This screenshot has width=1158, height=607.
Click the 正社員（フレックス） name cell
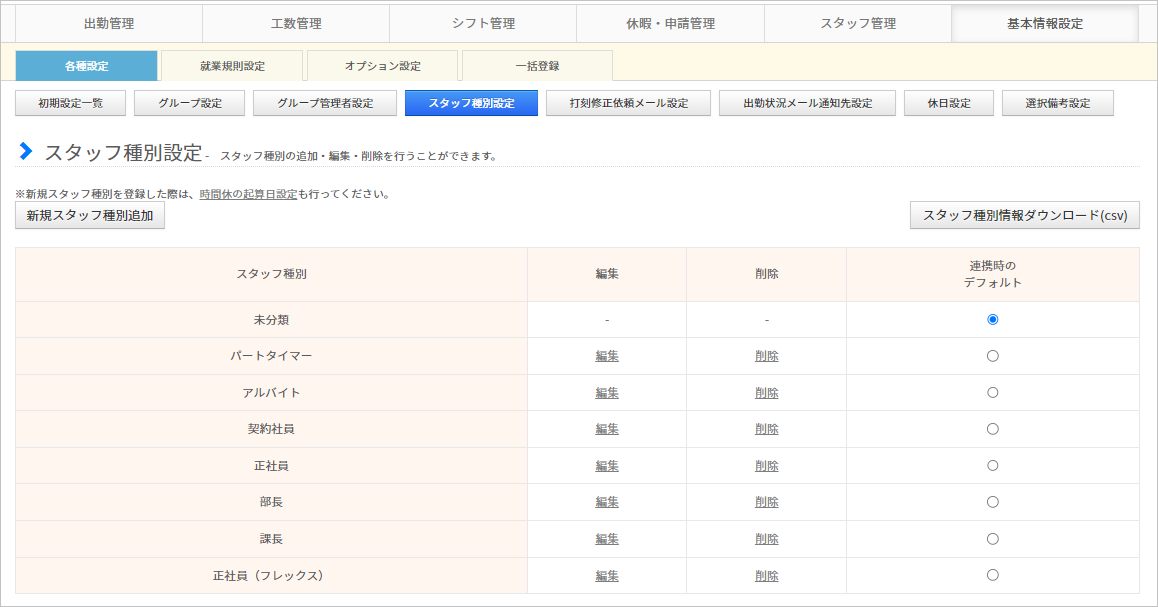271,575
